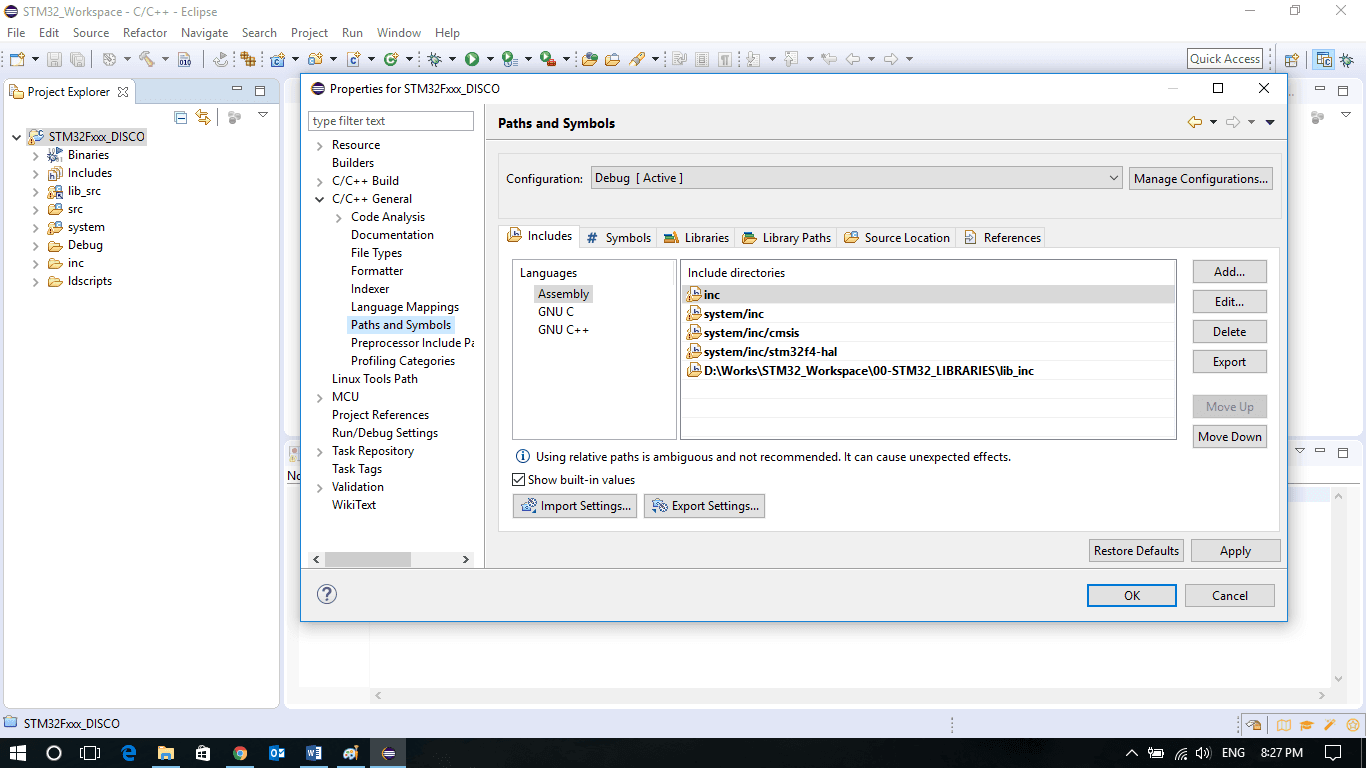Switch to the C/C++ perspective icon
1366x768 pixels.
[x=1323, y=59]
